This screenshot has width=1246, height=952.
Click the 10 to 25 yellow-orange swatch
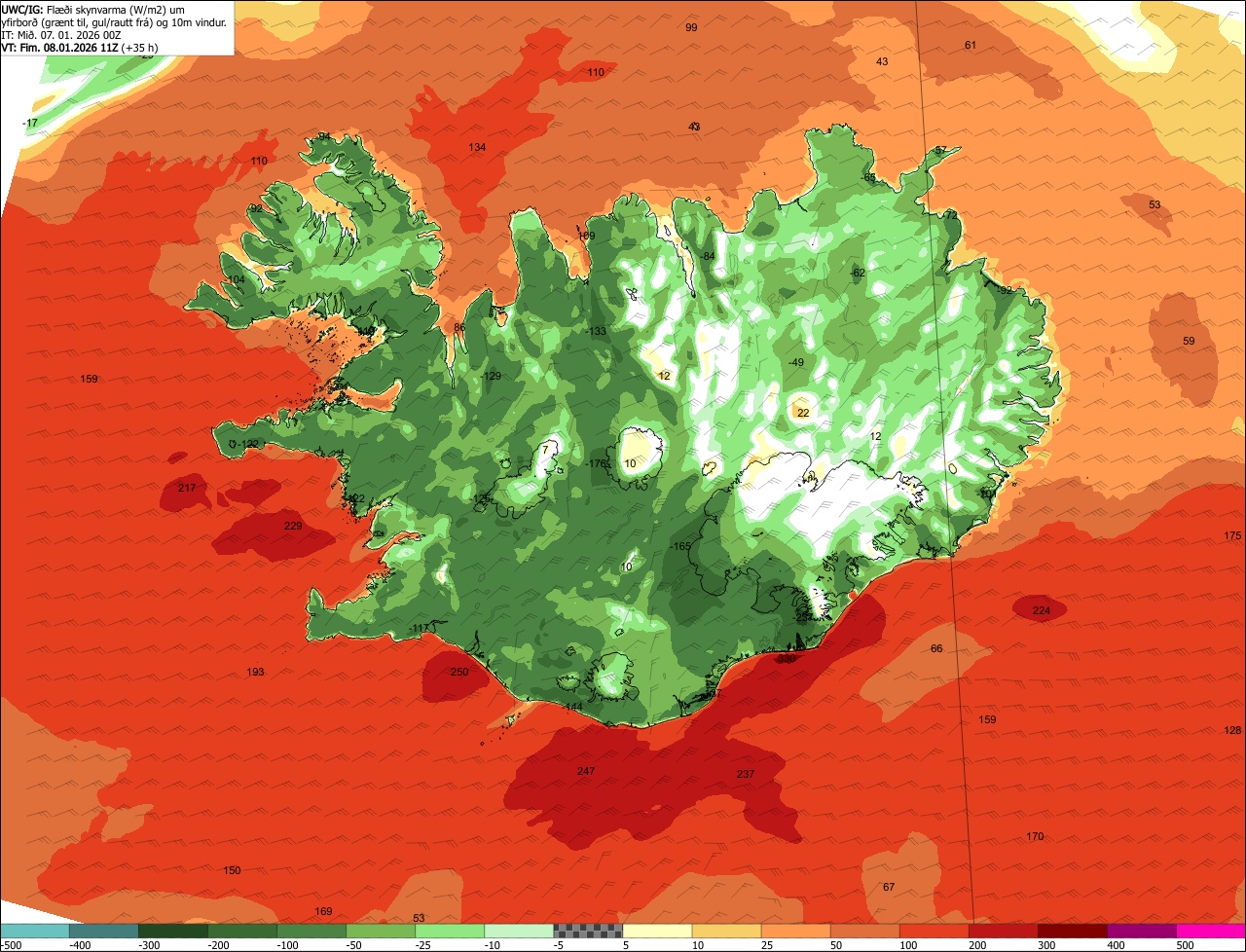[726, 931]
